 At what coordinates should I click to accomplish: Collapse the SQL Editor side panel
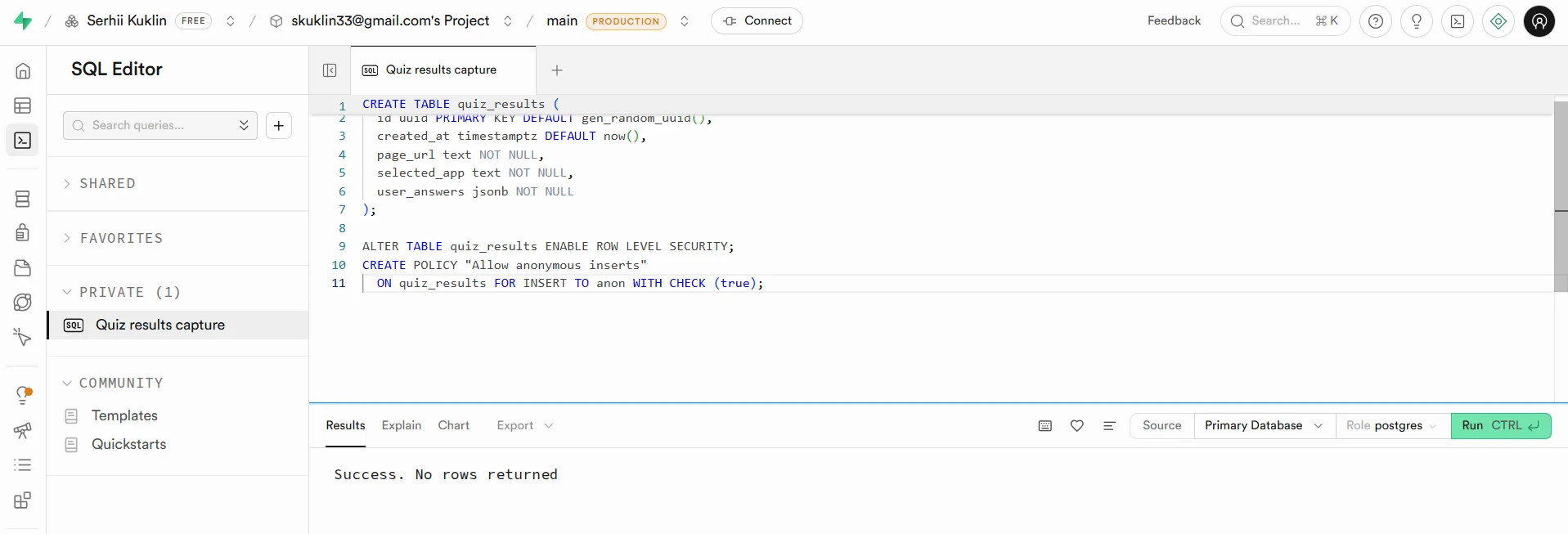tap(330, 70)
